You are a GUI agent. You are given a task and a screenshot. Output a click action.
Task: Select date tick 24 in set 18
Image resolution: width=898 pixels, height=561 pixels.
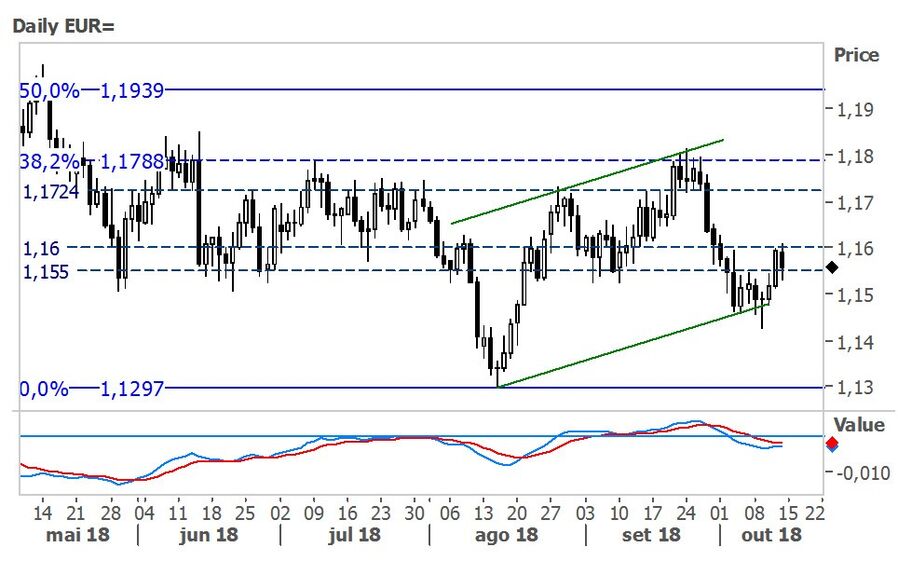pyautogui.click(x=686, y=512)
